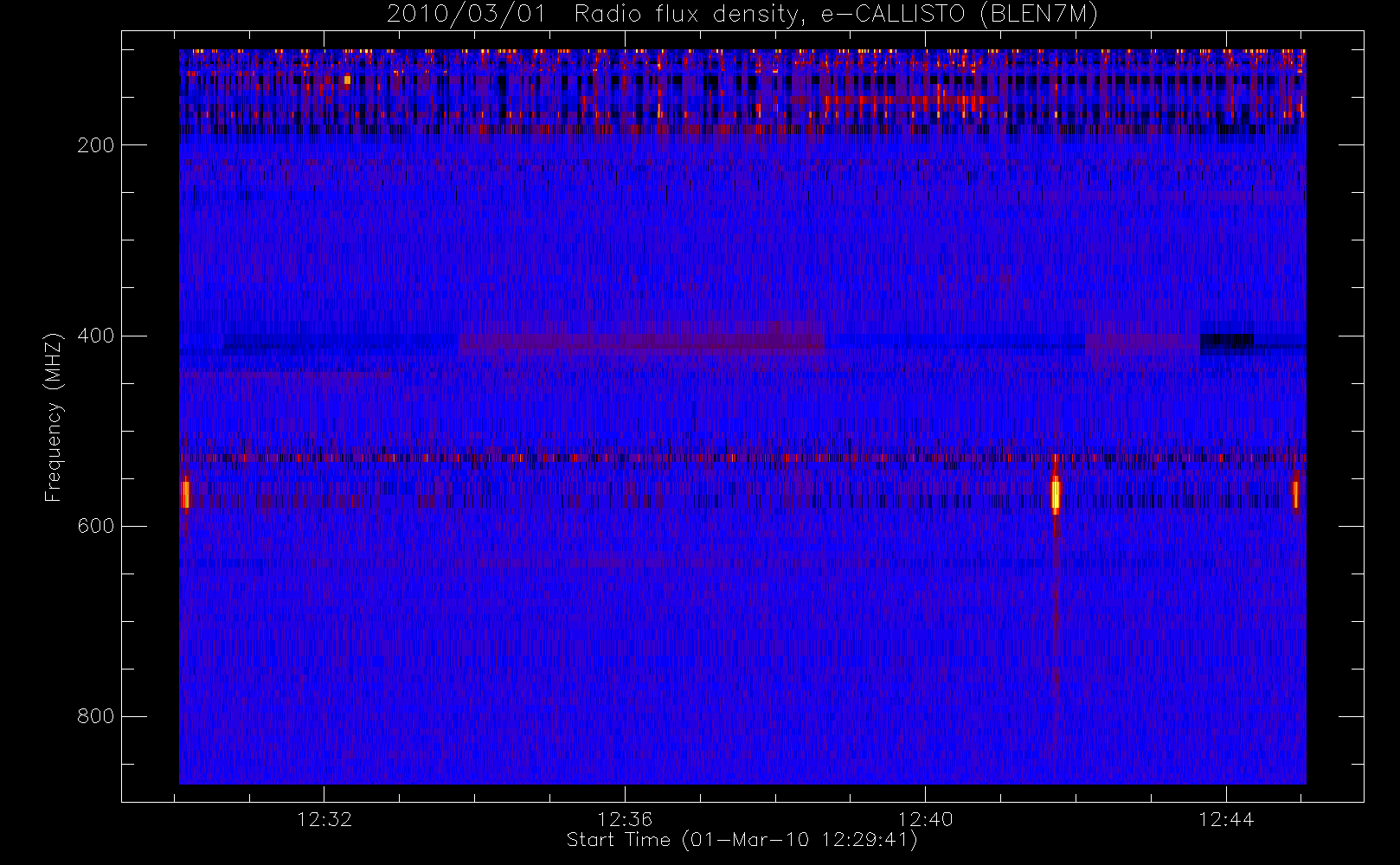Click the bright yellow burst near 12:41:45

coord(1056,494)
